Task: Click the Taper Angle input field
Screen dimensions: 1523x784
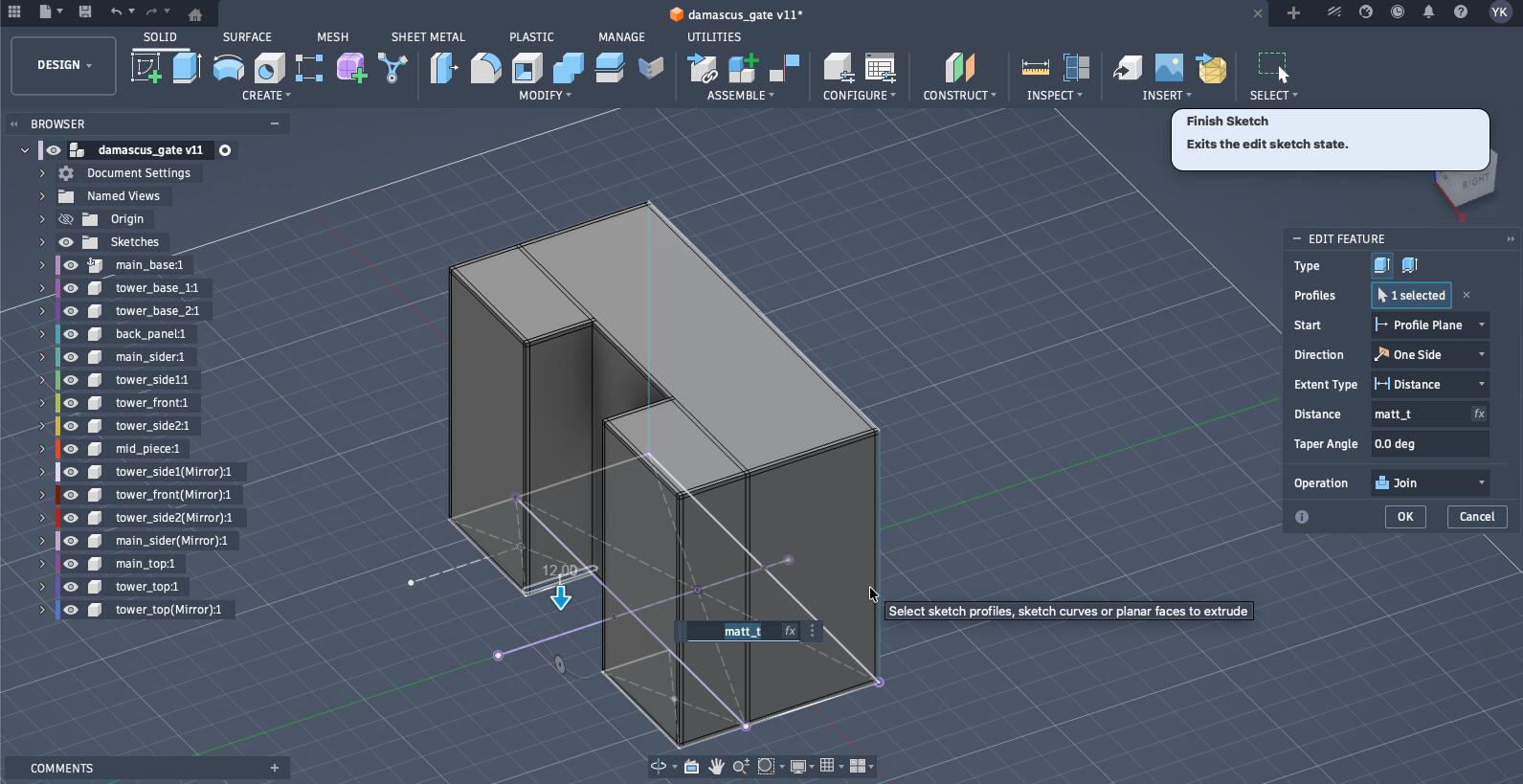Action: point(1429,444)
